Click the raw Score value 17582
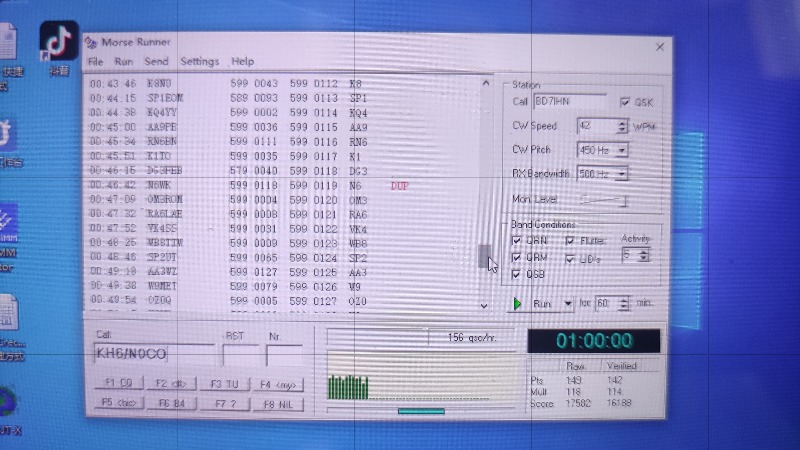Viewport: 800px width, 450px height. 578,403
